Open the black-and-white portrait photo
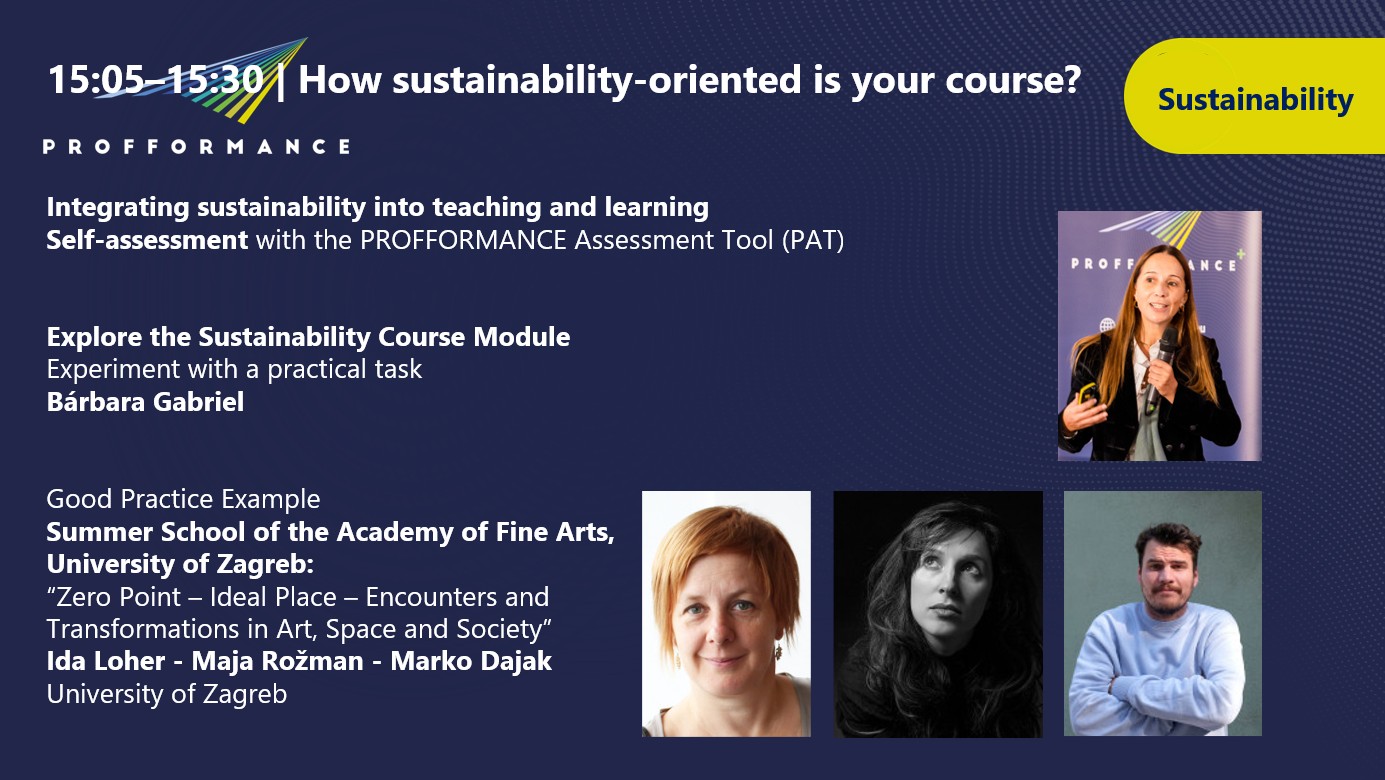1385x780 pixels. (938, 613)
